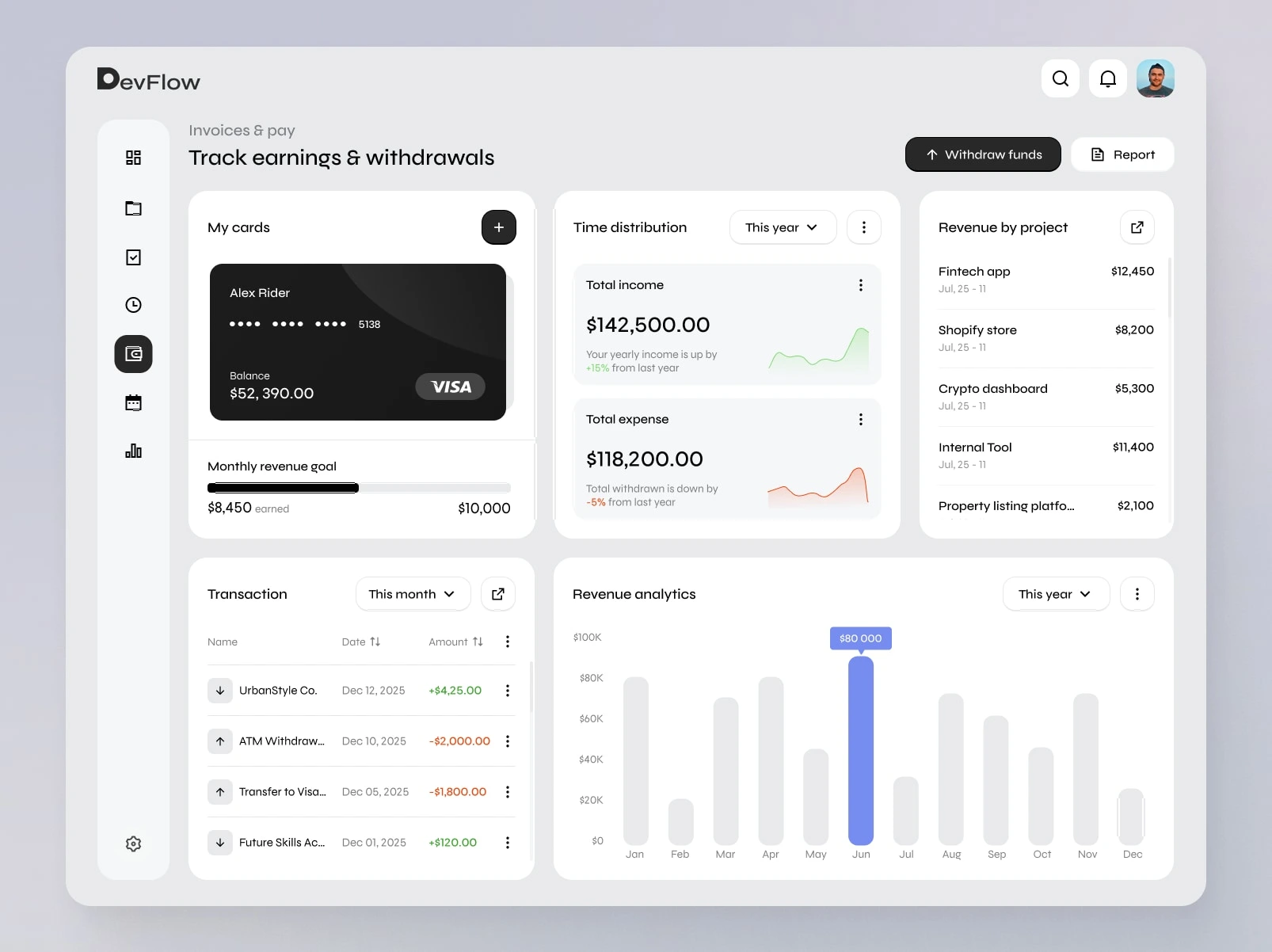Open the folder icon in sidebar
The width and height of the screenshot is (1272, 952).
[x=133, y=208]
